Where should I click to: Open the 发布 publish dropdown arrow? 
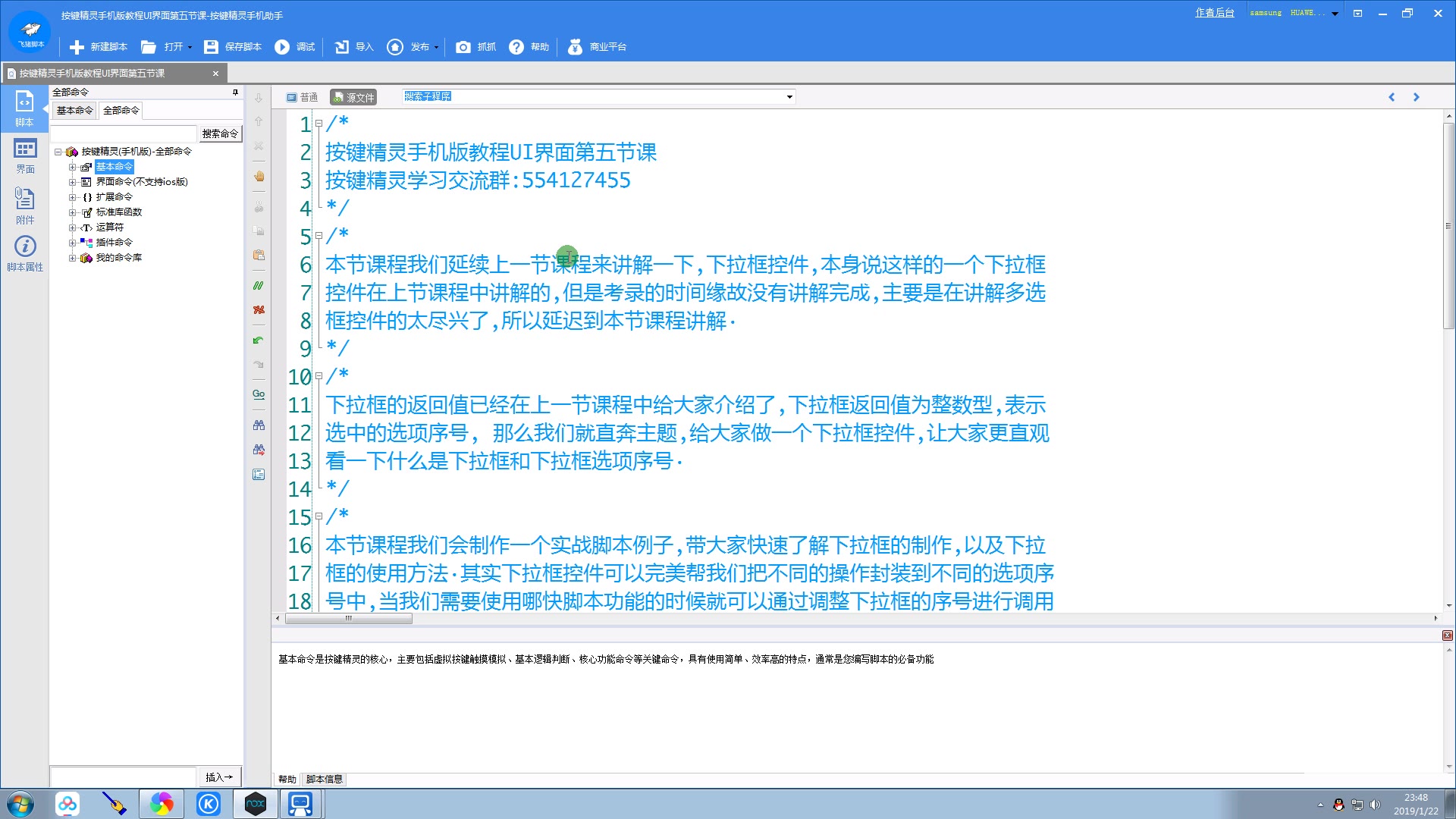click(437, 47)
